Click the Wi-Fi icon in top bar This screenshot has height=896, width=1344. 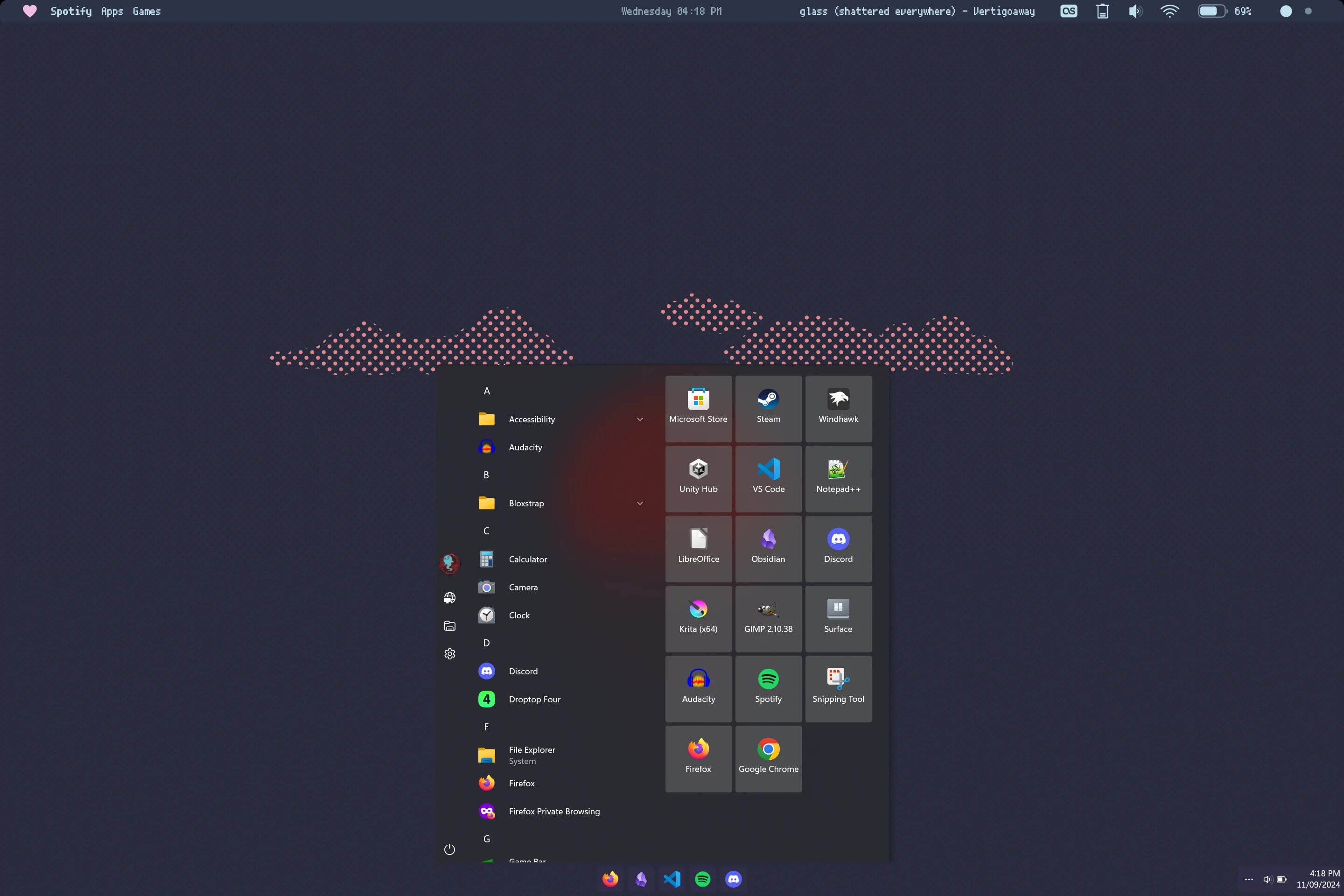point(1170,11)
